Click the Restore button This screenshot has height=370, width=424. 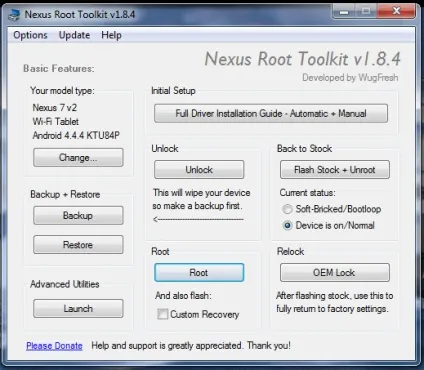pos(78,245)
